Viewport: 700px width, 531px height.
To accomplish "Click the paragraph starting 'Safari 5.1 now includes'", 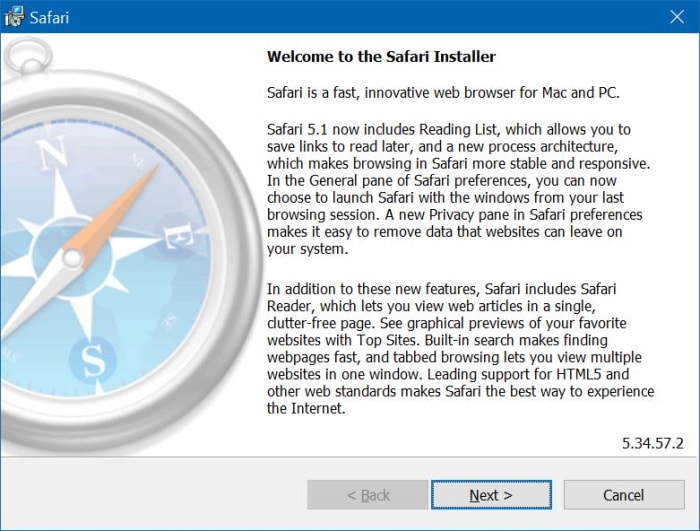I will pos(458,189).
